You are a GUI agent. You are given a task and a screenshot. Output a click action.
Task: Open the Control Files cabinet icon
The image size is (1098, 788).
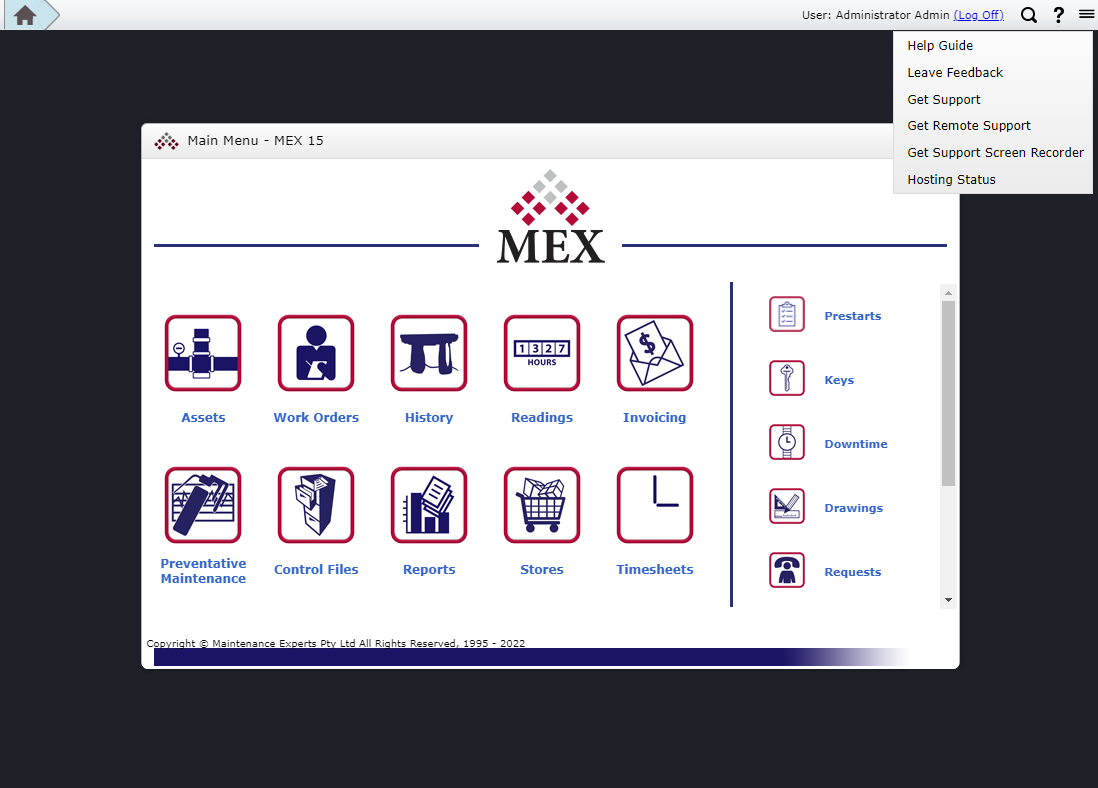point(316,505)
